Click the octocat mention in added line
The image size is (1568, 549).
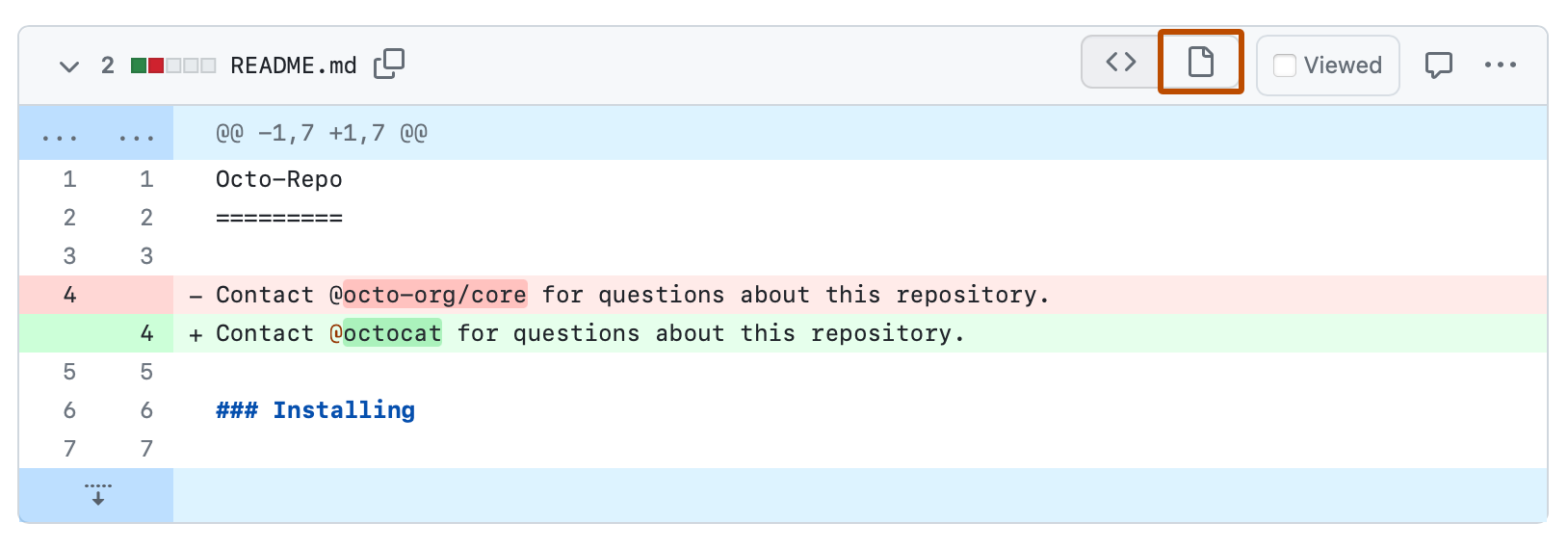pos(392,333)
